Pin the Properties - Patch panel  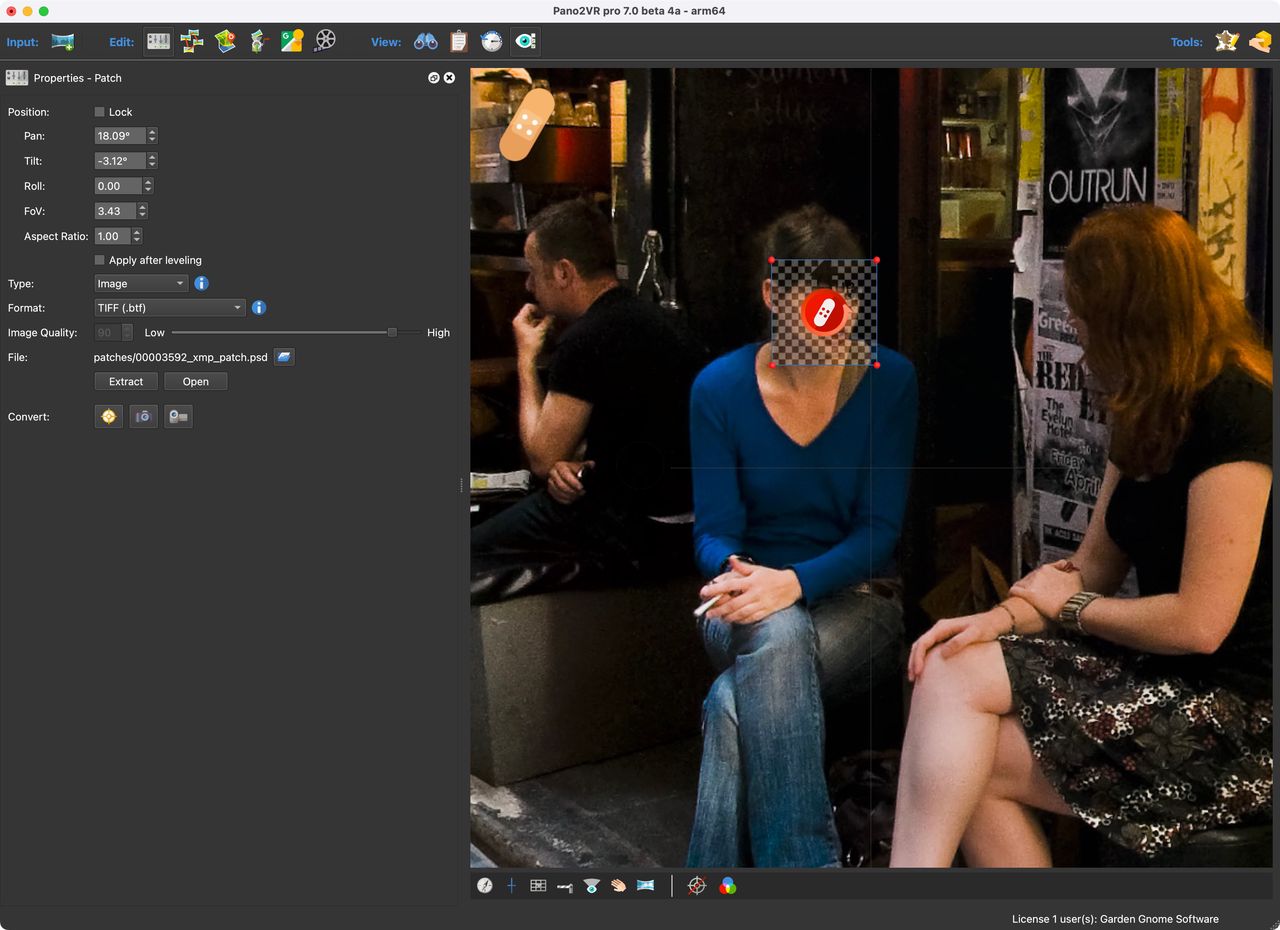433,77
